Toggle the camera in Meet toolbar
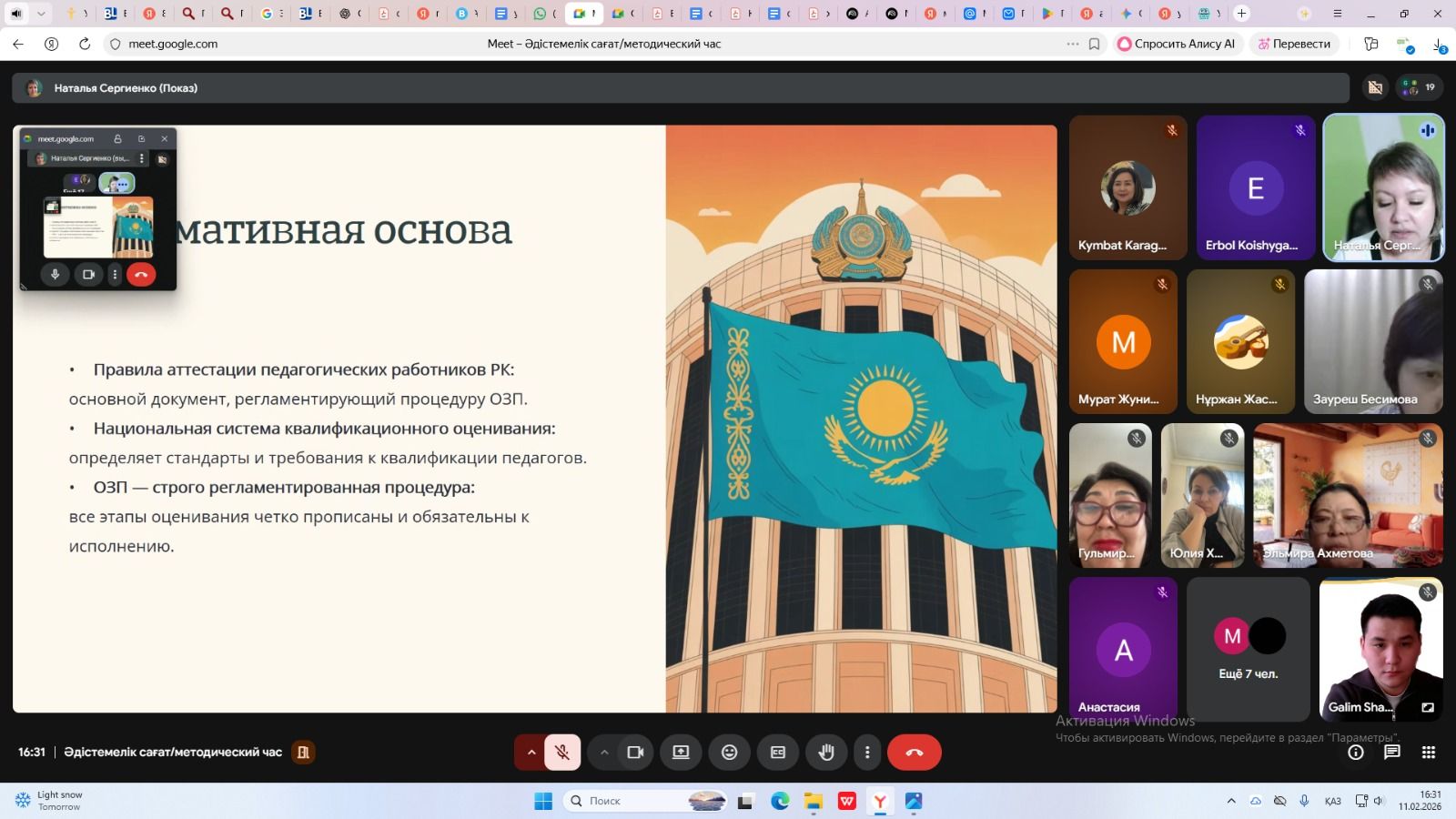 pos(635,753)
